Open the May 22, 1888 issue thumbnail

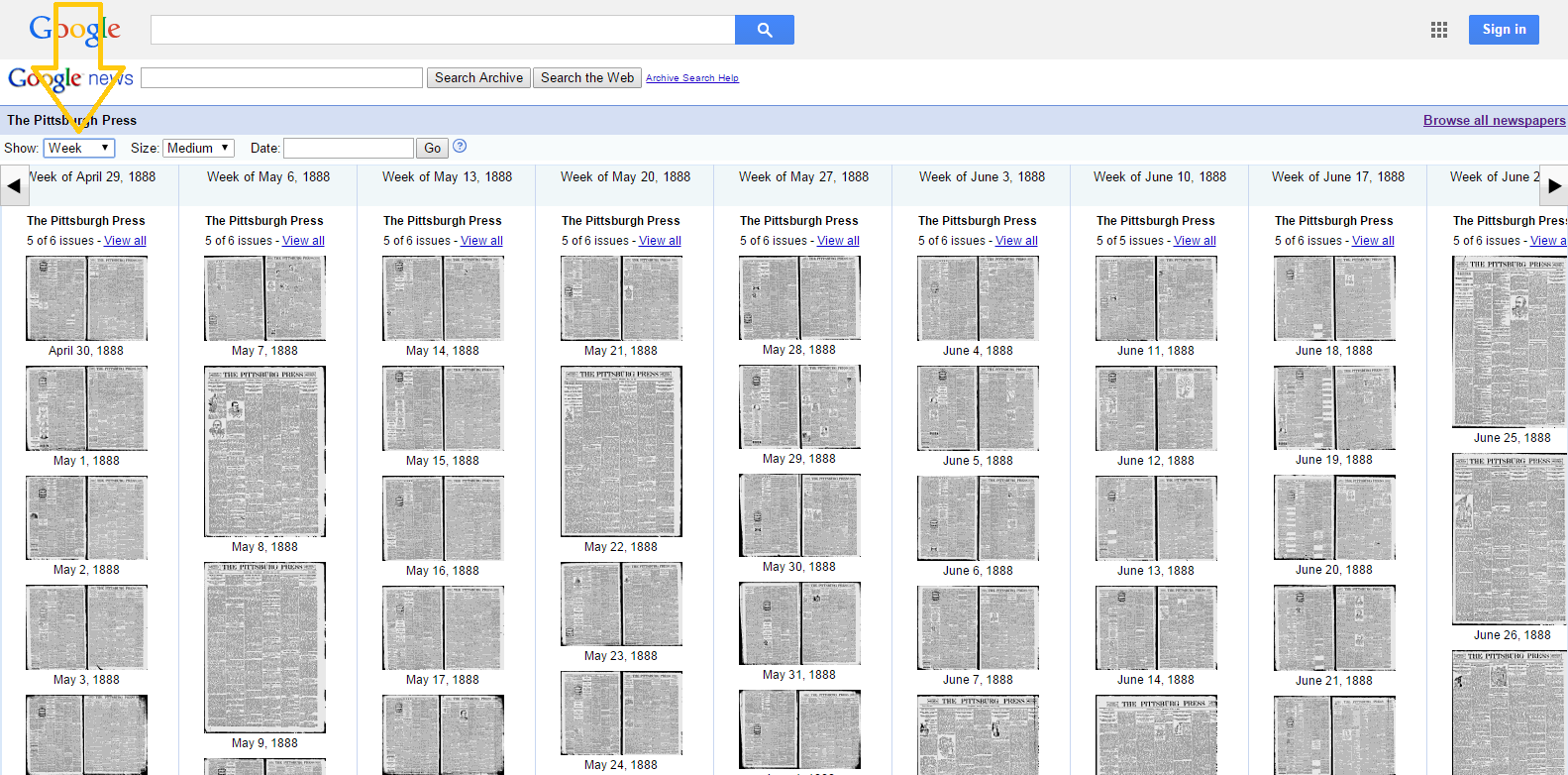click(x=621, y=451)
